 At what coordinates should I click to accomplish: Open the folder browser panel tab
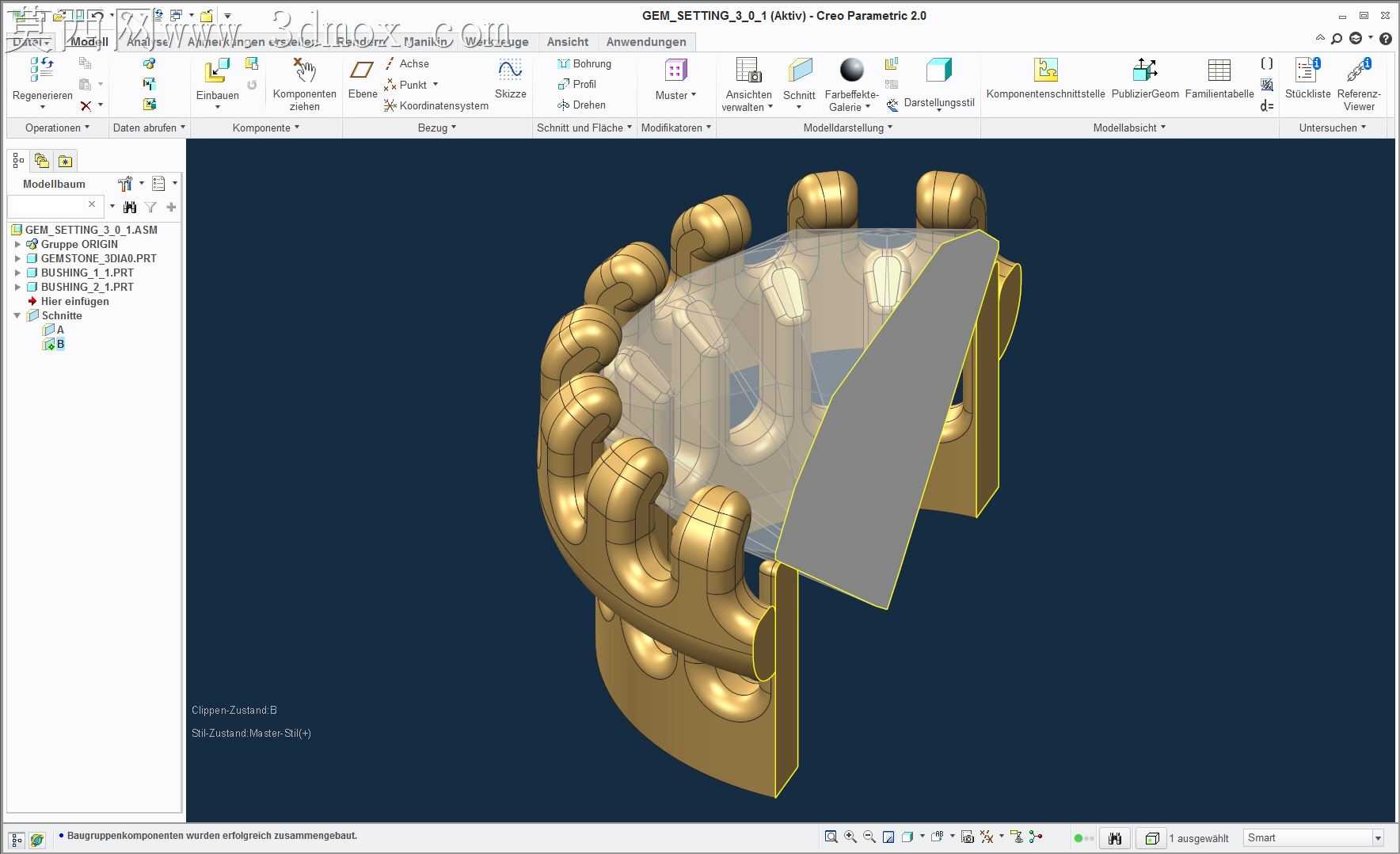[42, 161]
